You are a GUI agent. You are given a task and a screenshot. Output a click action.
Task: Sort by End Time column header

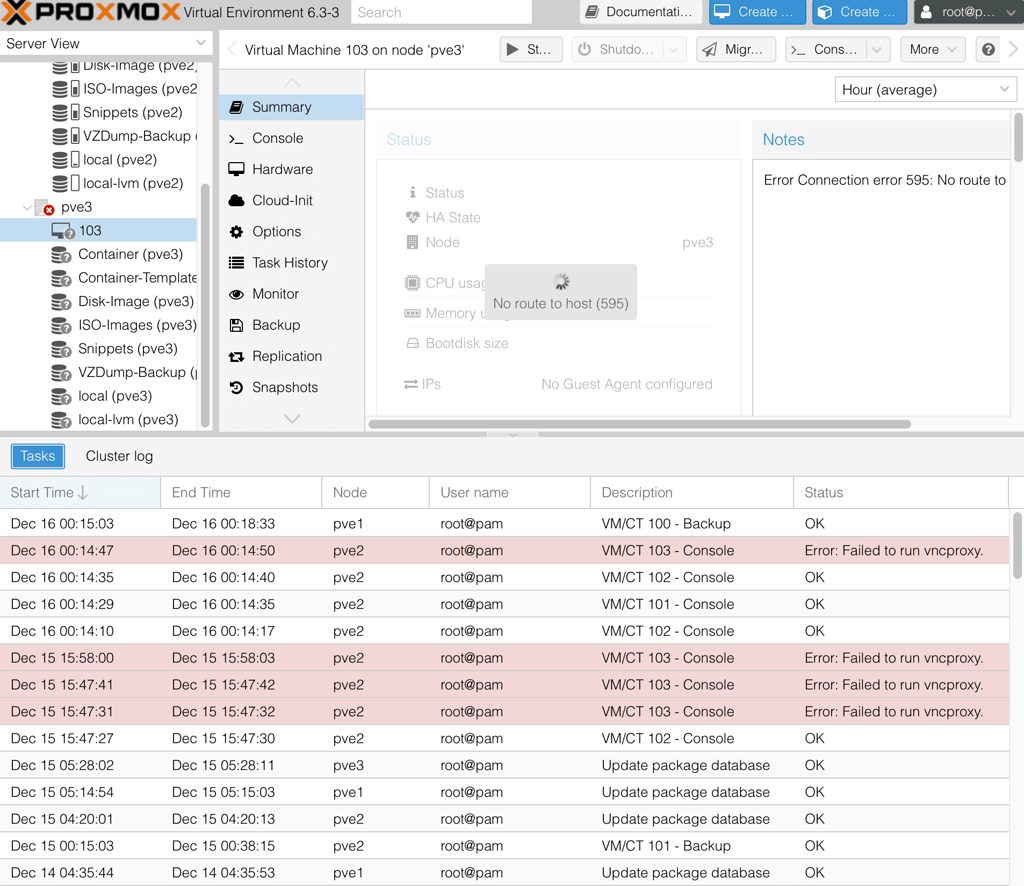tap(241, 493)
